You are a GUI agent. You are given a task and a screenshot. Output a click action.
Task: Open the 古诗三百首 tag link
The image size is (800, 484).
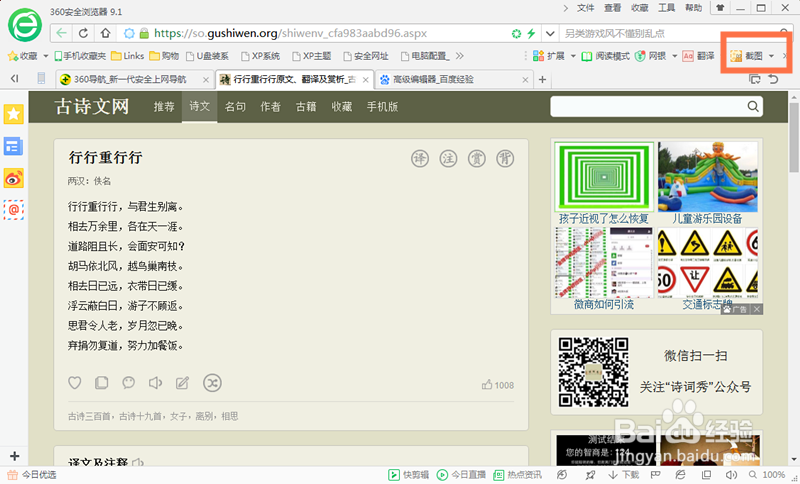click(x=89, y=416)
